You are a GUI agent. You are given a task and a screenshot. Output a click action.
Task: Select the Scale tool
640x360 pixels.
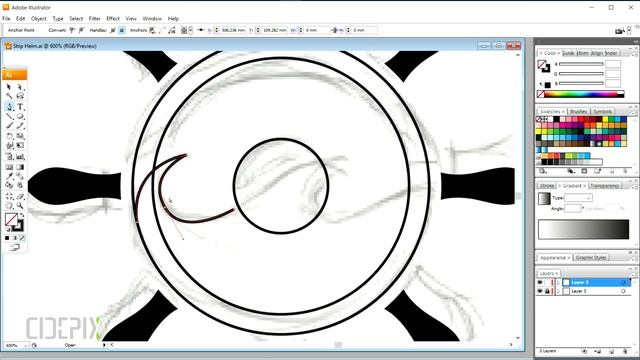coord(20,136)
